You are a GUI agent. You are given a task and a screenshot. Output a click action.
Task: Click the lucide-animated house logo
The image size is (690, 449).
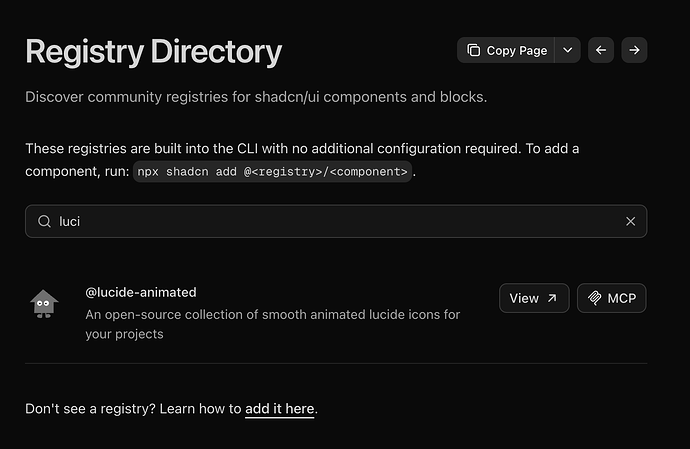click(x=44, y=303)
